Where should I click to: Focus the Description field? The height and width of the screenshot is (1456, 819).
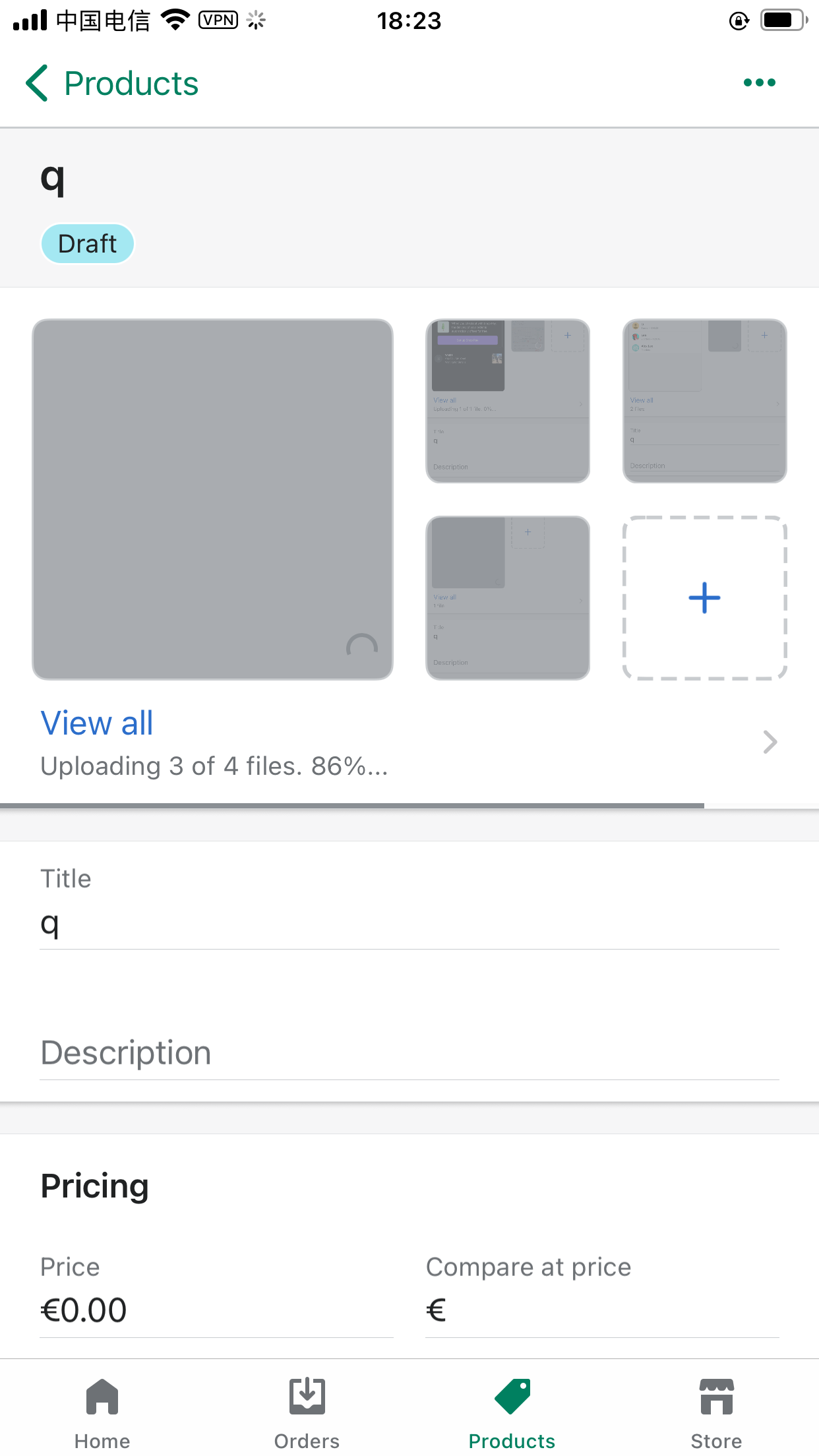click(409, 1053)
